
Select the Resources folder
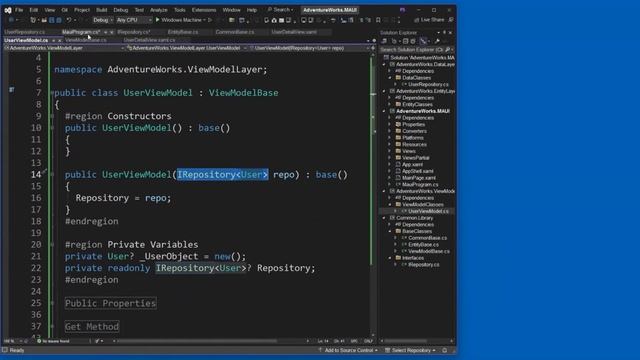click(x=414, y=144)
